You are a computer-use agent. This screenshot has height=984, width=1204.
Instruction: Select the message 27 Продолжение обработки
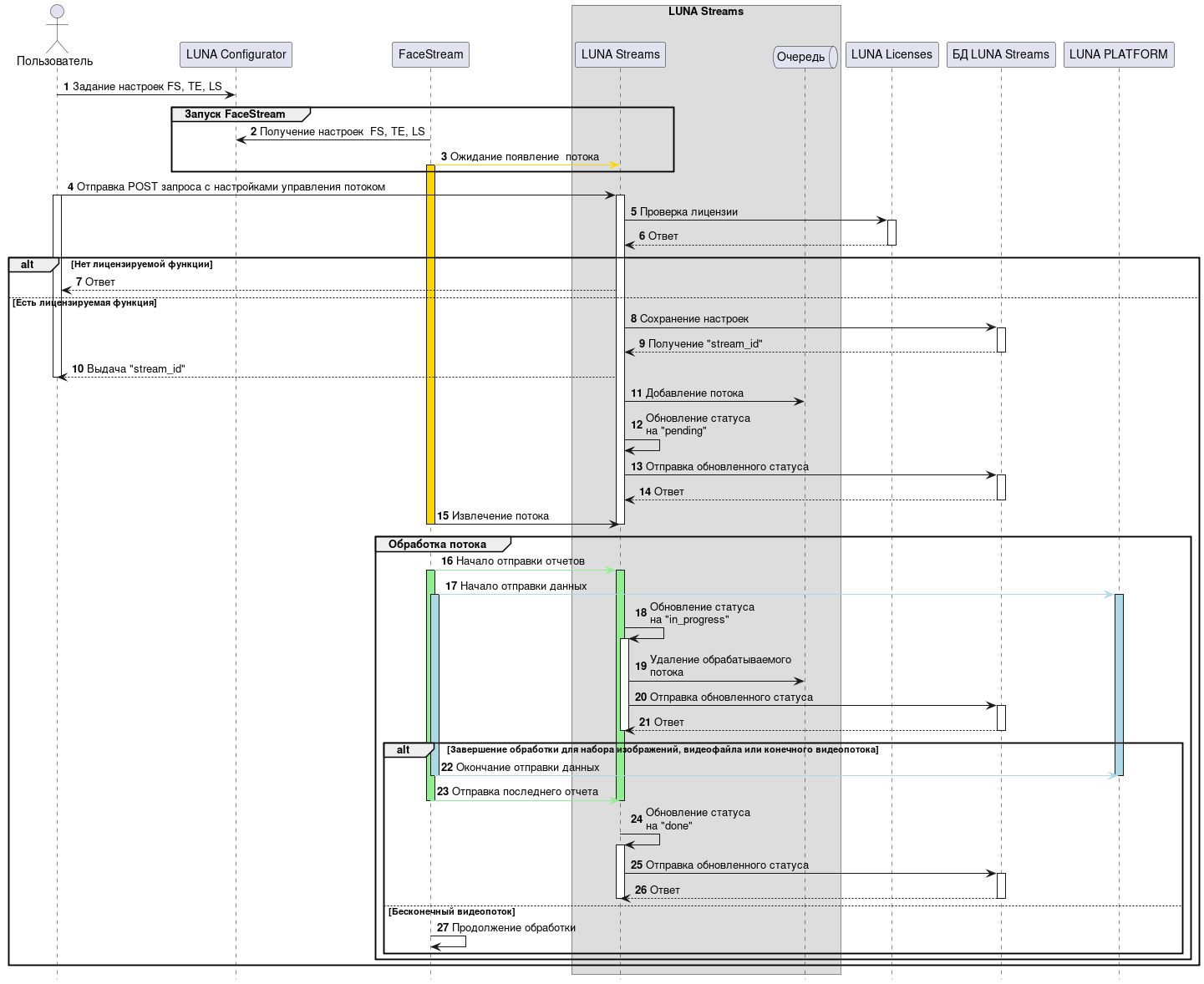tap(506, 928)
